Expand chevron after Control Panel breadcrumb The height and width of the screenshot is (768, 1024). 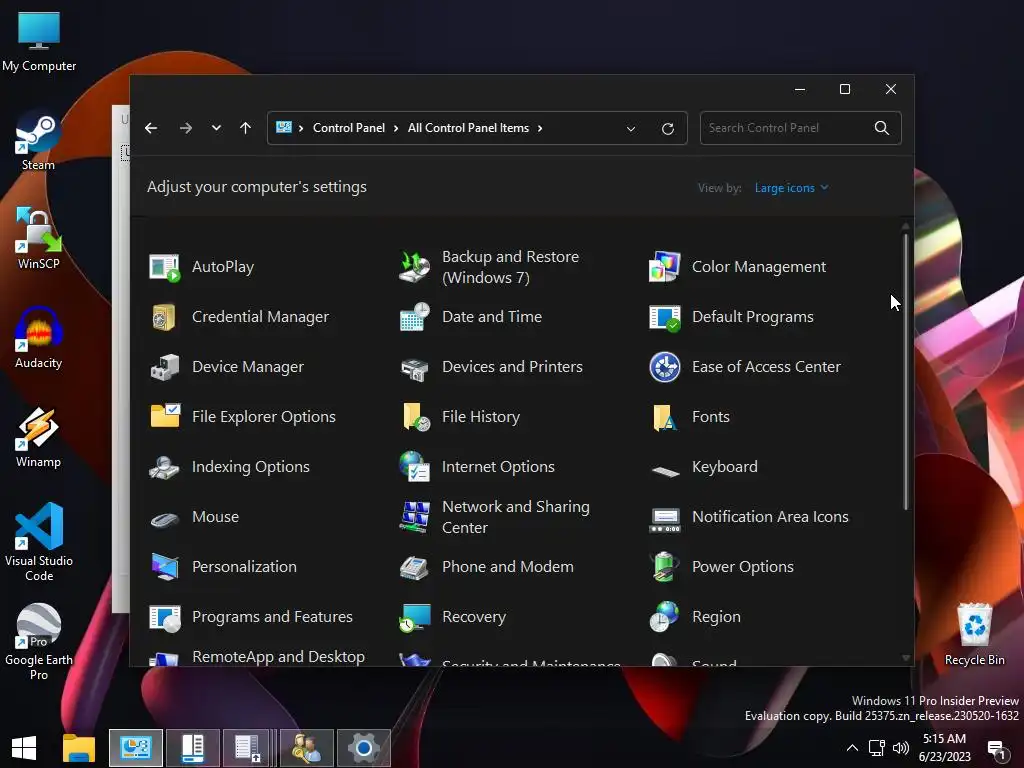pos(396,128)
